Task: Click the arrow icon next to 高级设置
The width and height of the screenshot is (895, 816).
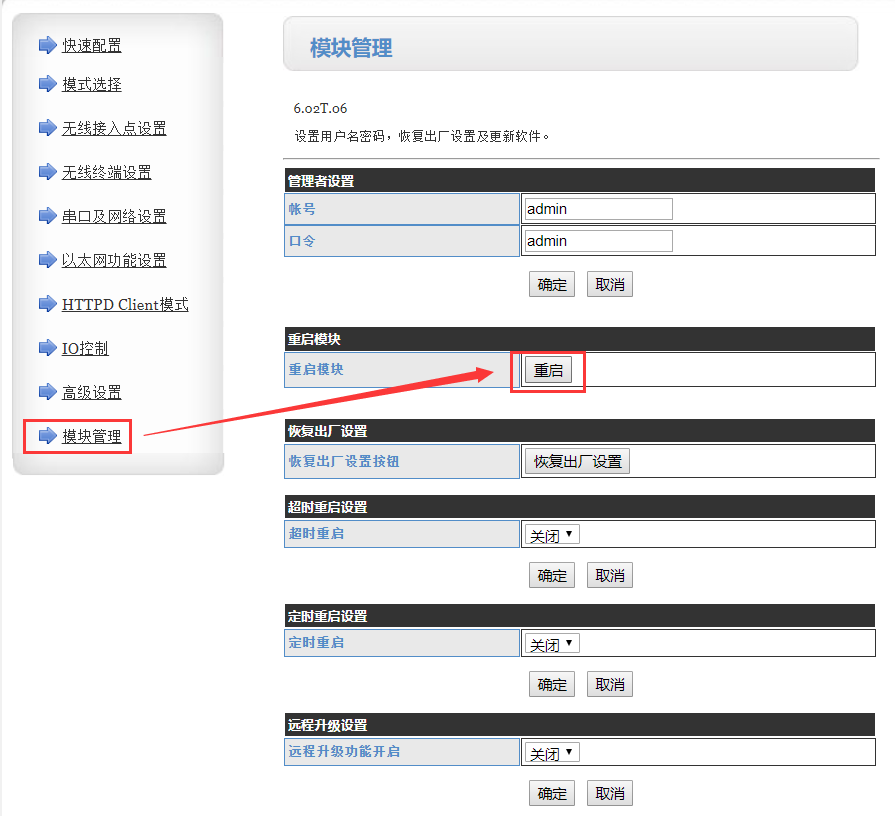Action: (47, 392)
